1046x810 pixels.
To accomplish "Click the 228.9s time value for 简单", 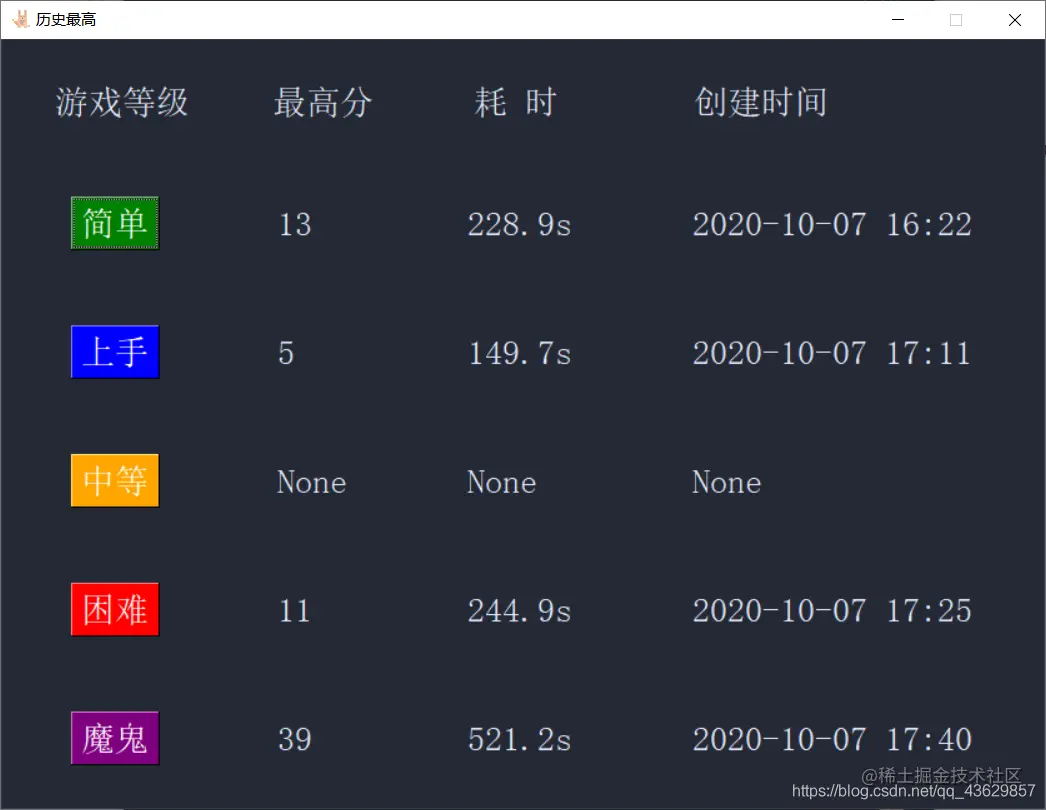I will pos(519,224).
